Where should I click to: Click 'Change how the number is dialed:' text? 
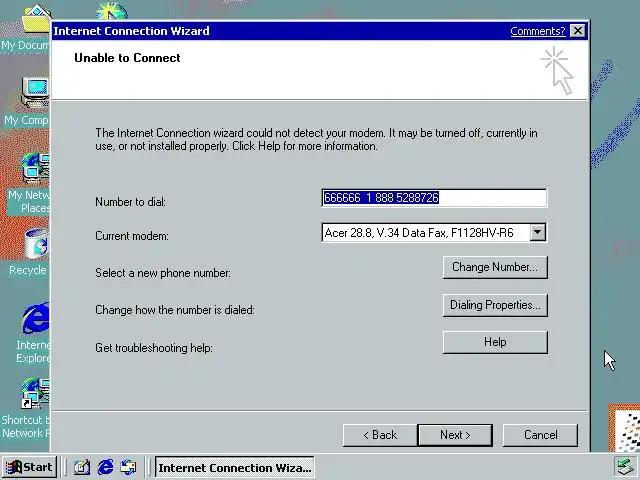tap(175, 310)
